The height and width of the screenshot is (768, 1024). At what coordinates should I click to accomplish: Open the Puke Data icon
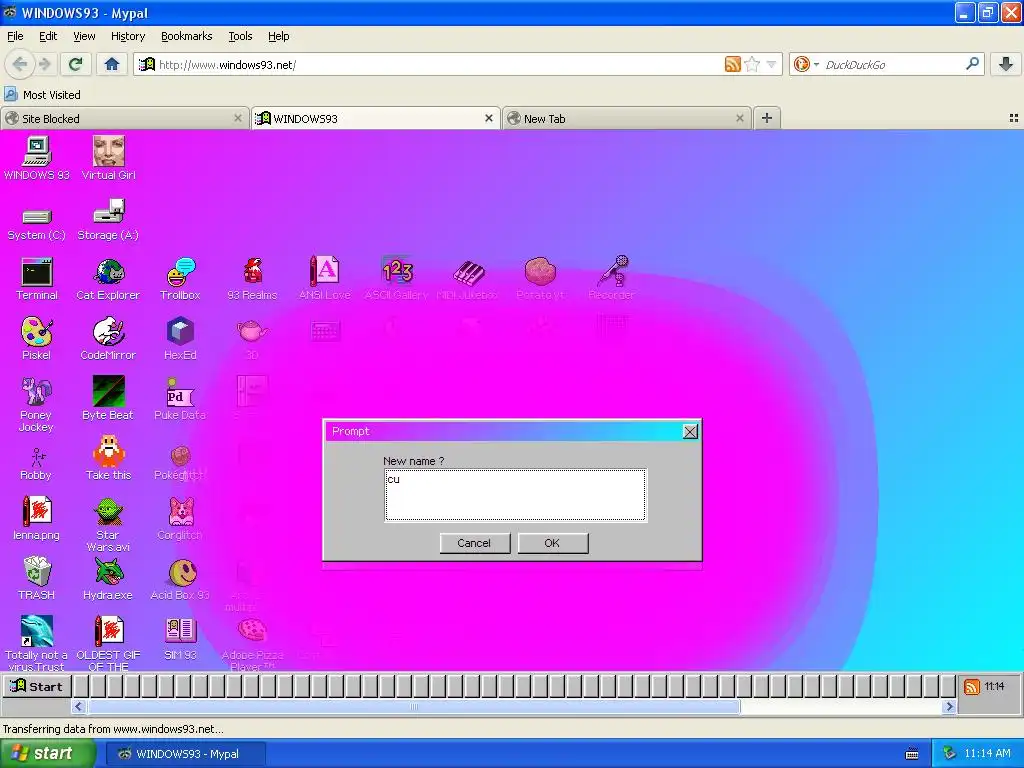pyautogui.click(x=180, y=398)
